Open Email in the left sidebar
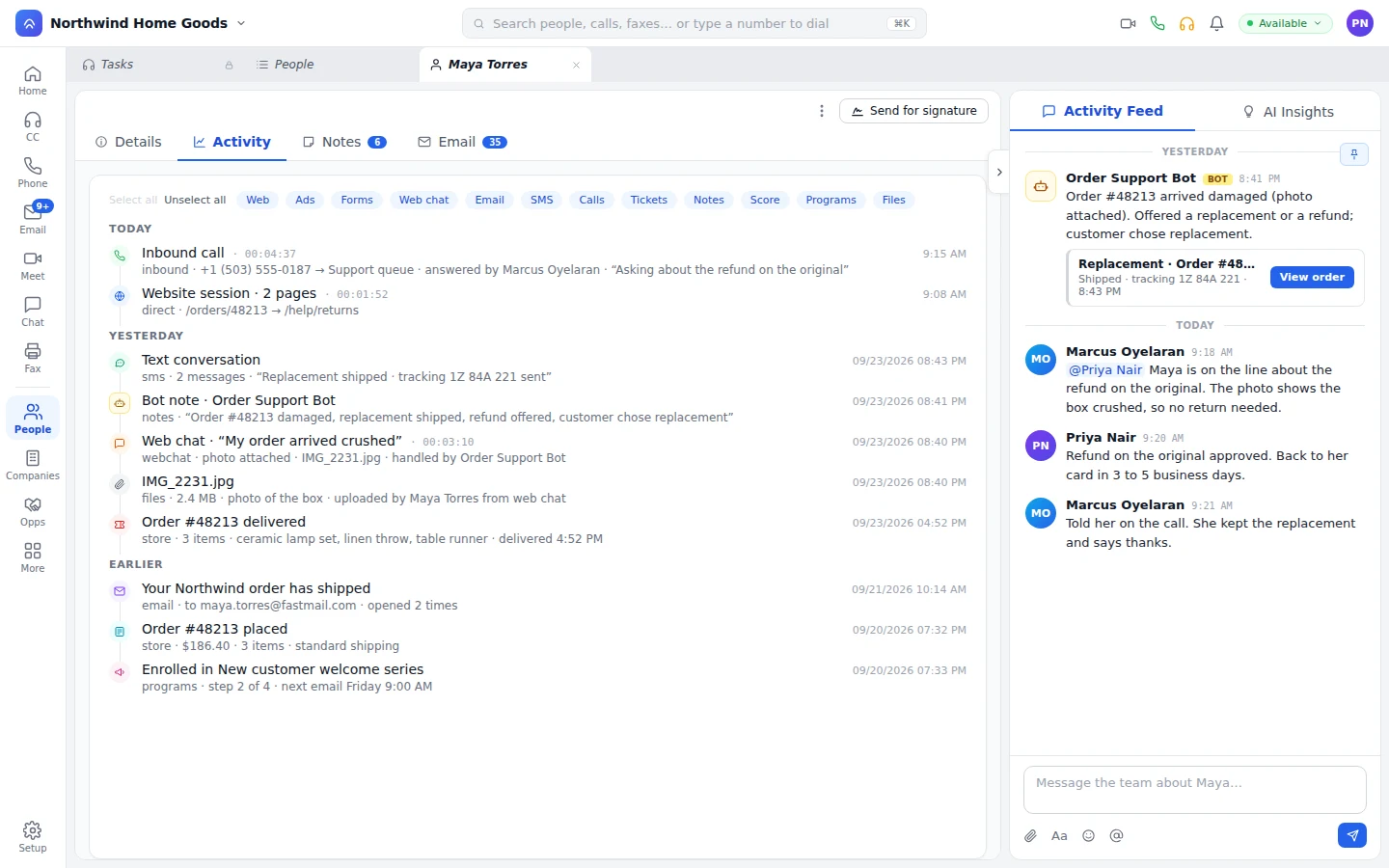The width and height of the screenshot is (1389, 868). pos(33,220)
